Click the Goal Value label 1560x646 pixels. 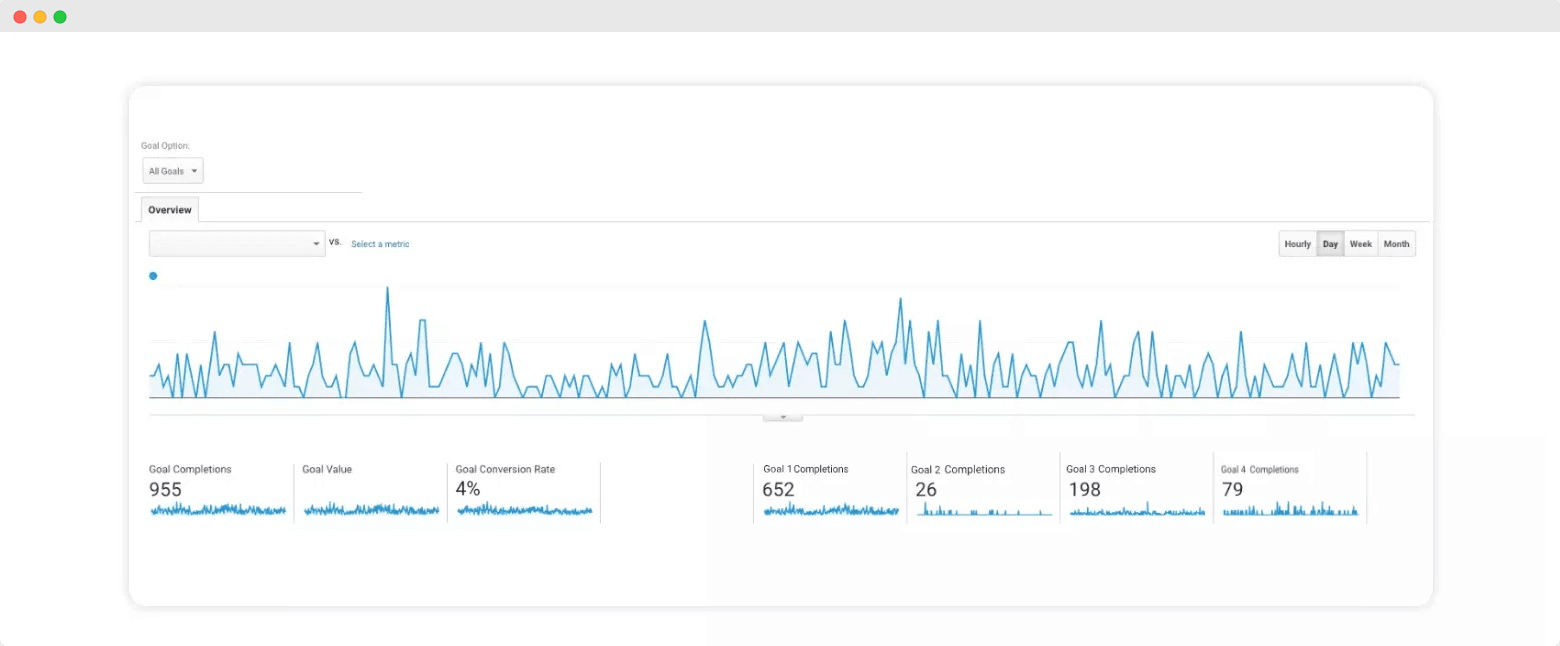point(327,469)
